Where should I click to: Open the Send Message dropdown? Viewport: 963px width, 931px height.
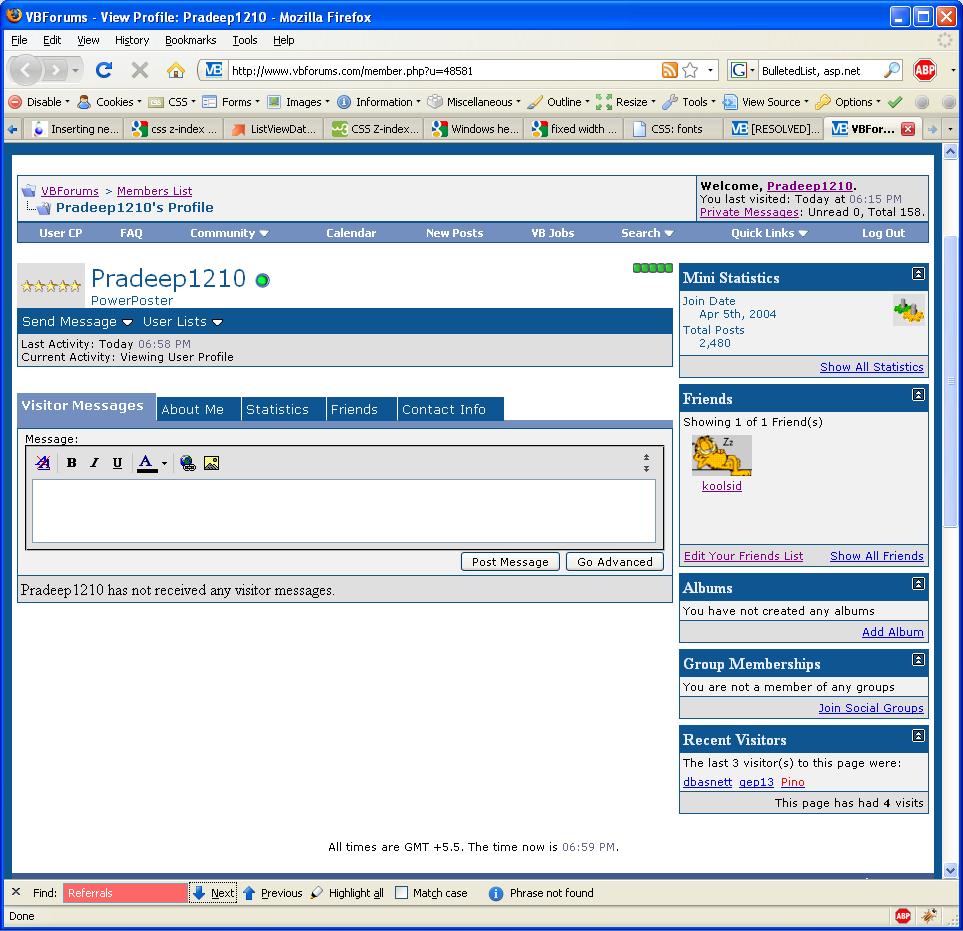[77, 322]
